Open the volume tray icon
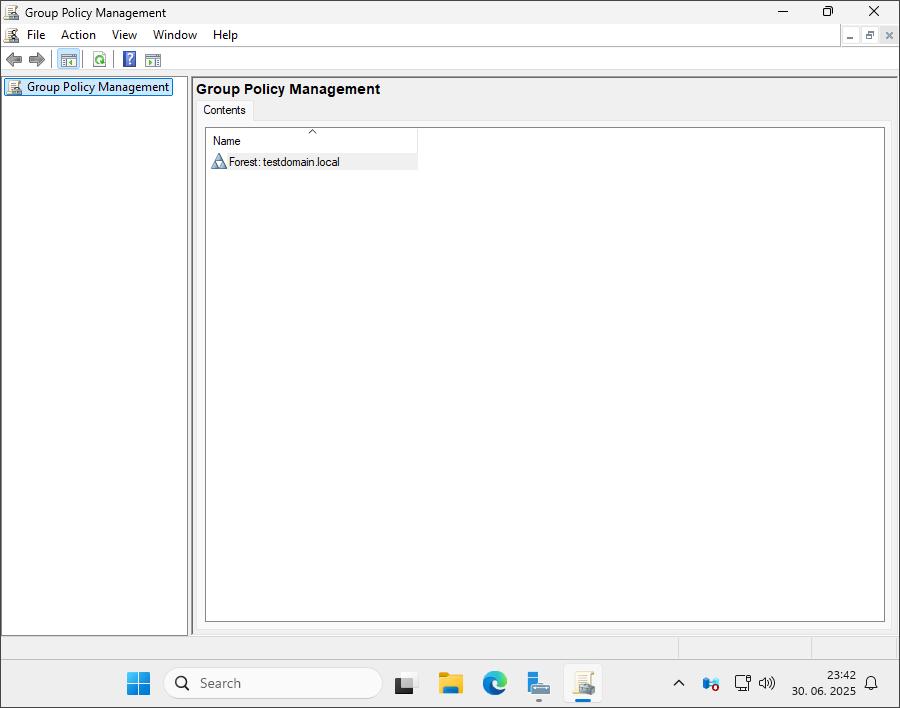The image size is (900, 708). point(767,683)
